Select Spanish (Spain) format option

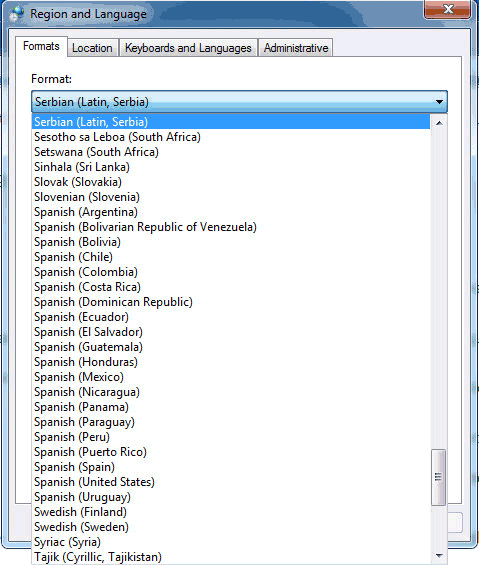coord(231,467)
